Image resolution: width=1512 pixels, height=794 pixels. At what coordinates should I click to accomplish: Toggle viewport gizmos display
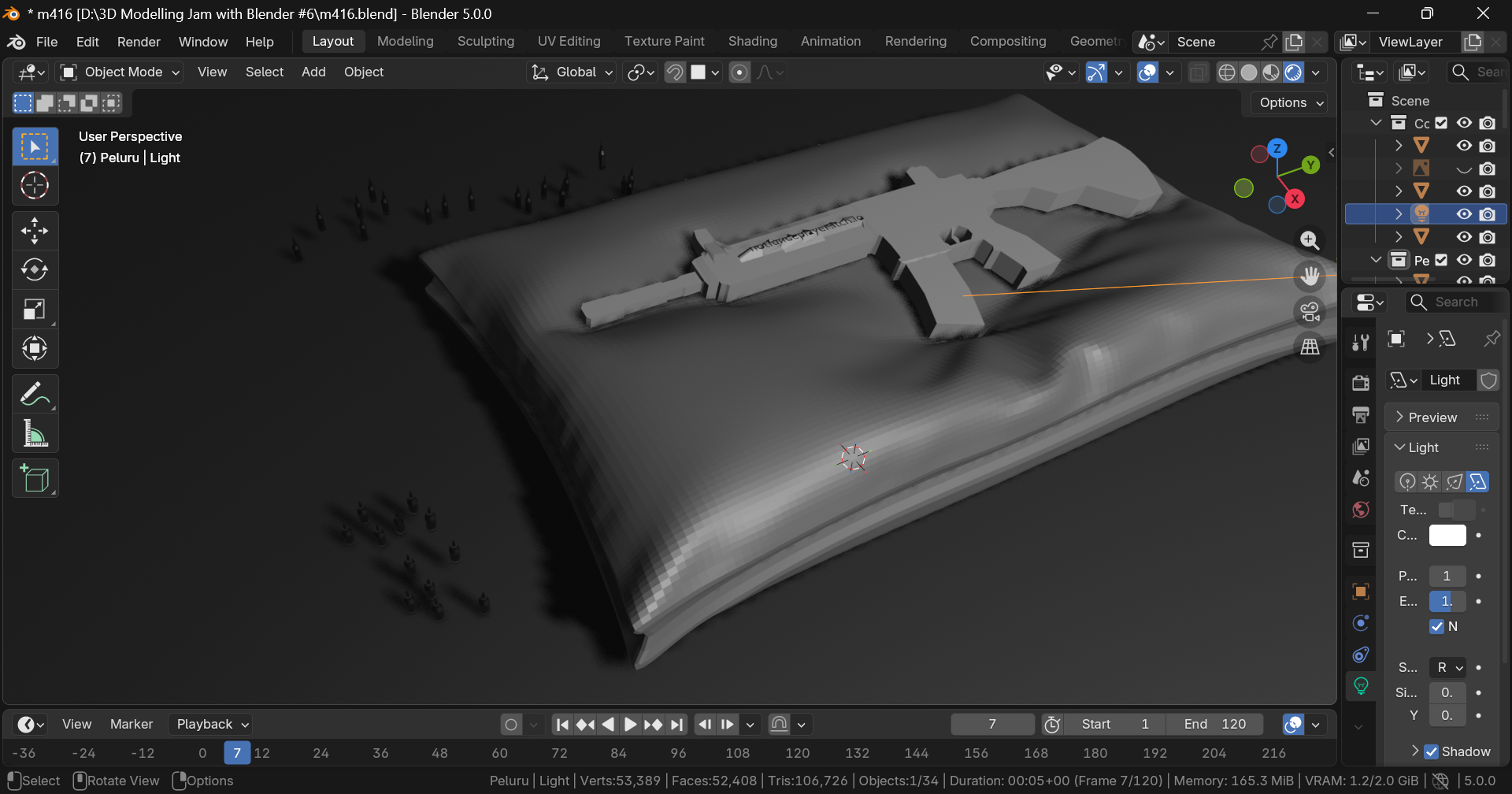point(1096,72)
